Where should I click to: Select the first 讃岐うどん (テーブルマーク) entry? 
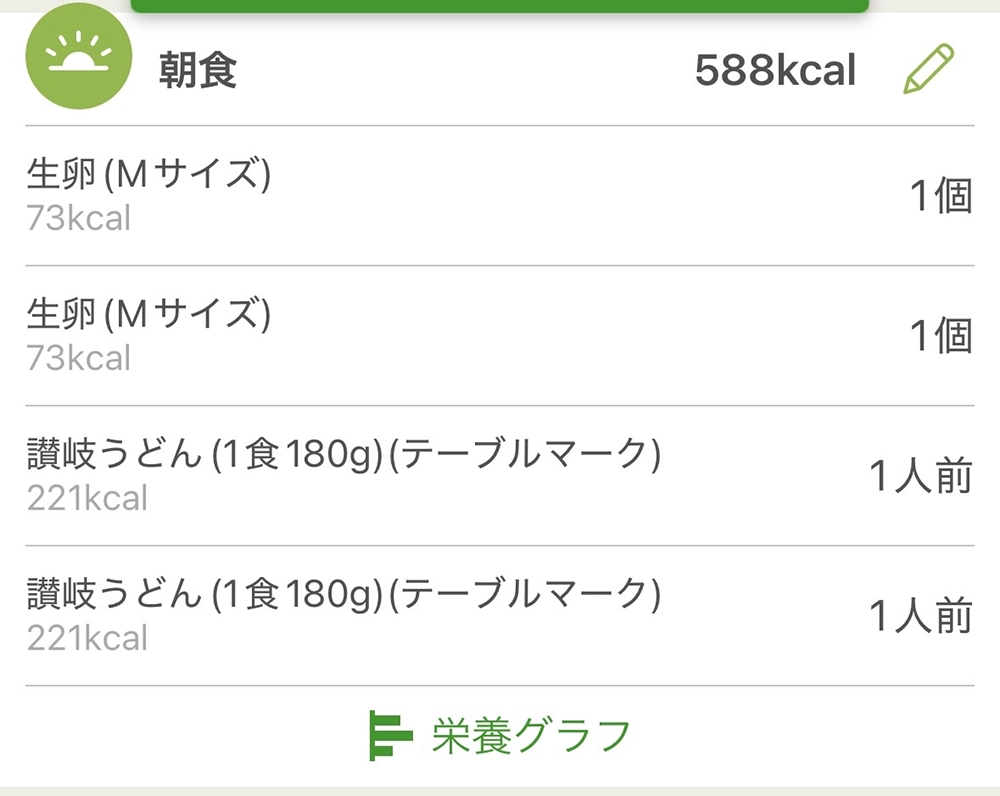point(343,457)
